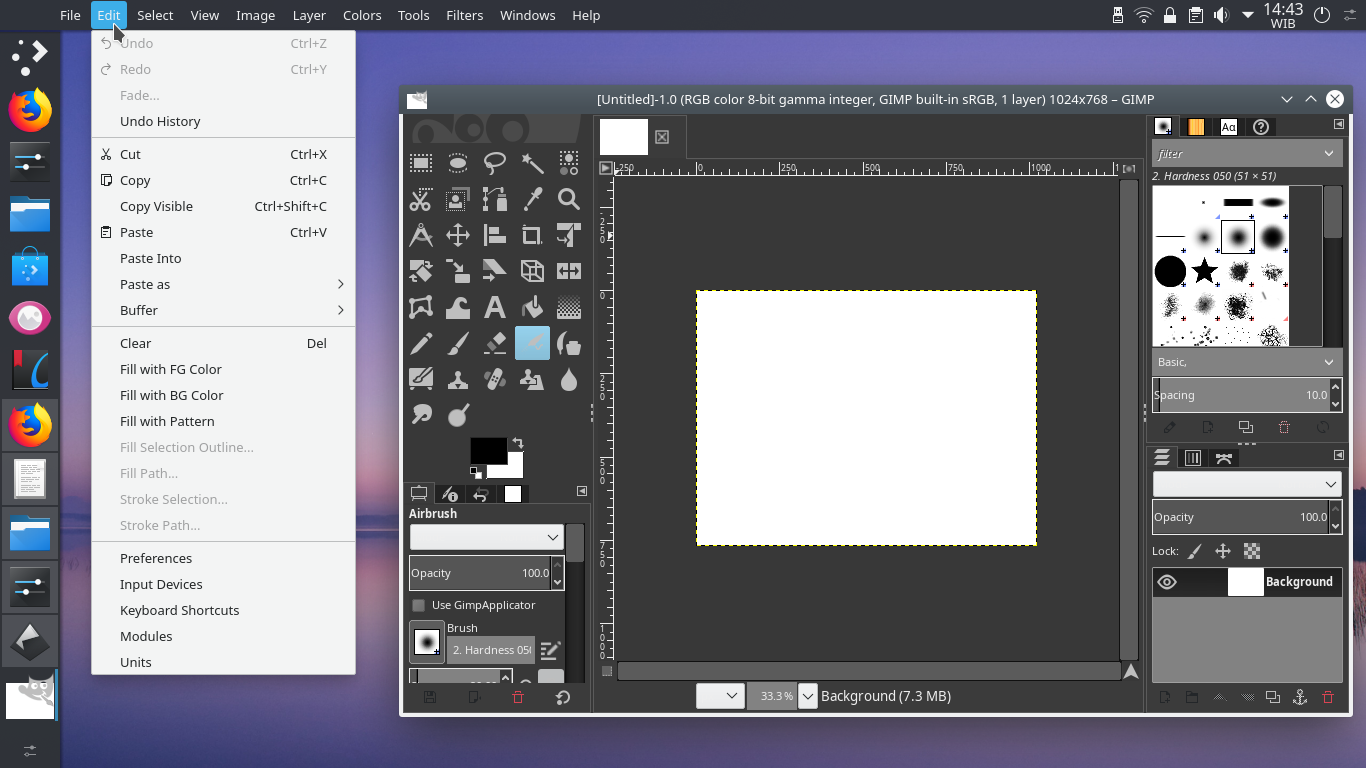Select the Healing tool
The image size is (1366, 768).
click(494, 379)
